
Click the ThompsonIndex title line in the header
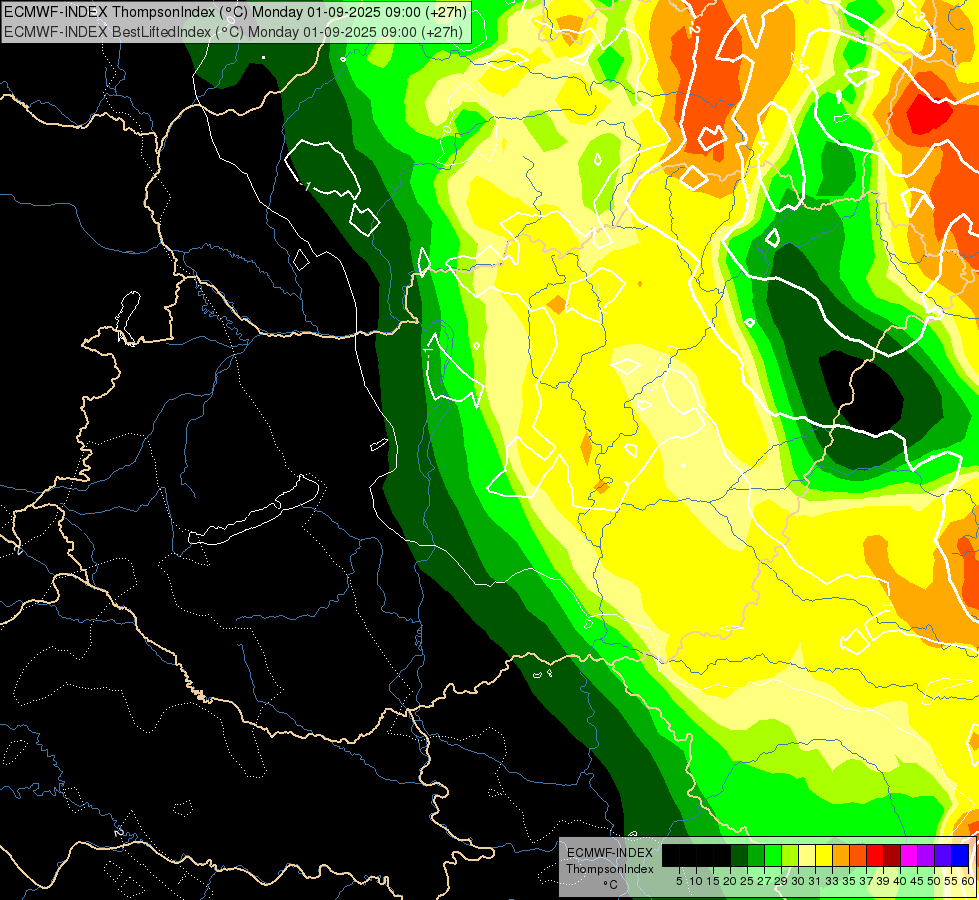pos(235,12)
